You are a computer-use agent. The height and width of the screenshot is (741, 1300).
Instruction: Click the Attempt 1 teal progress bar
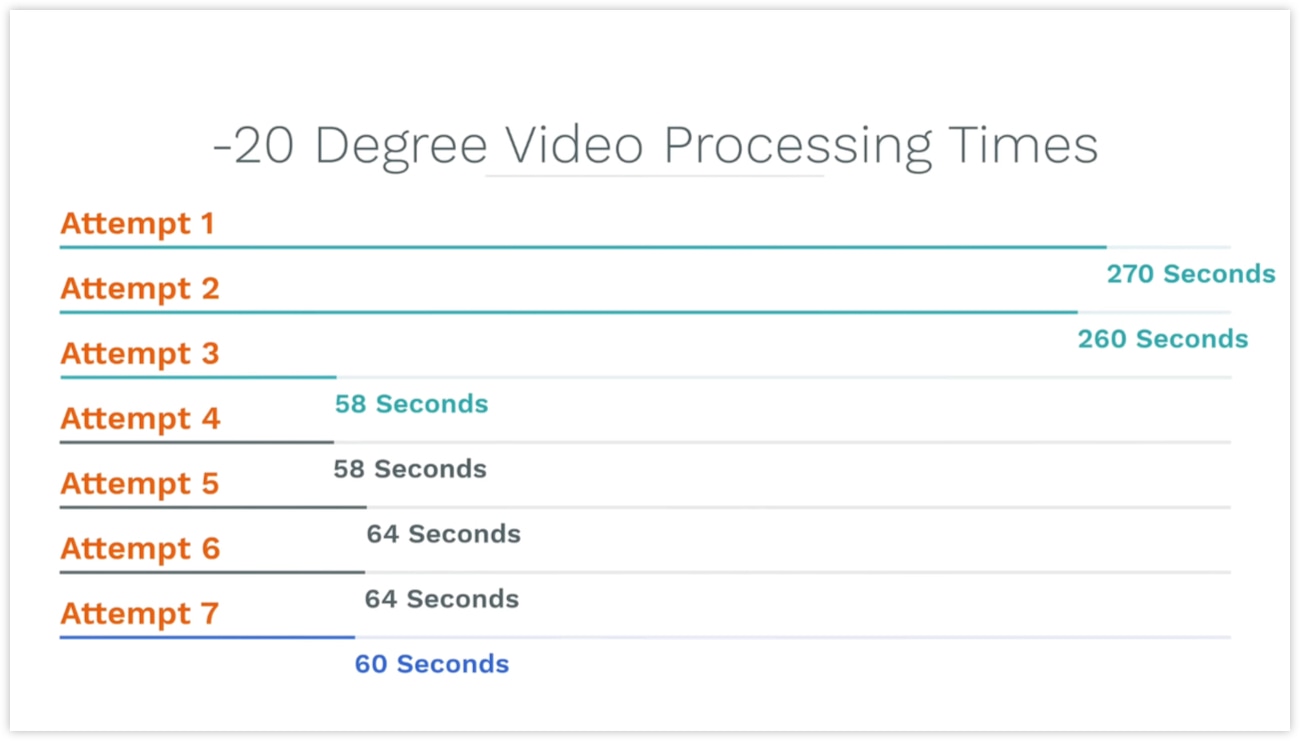point(583,247)
